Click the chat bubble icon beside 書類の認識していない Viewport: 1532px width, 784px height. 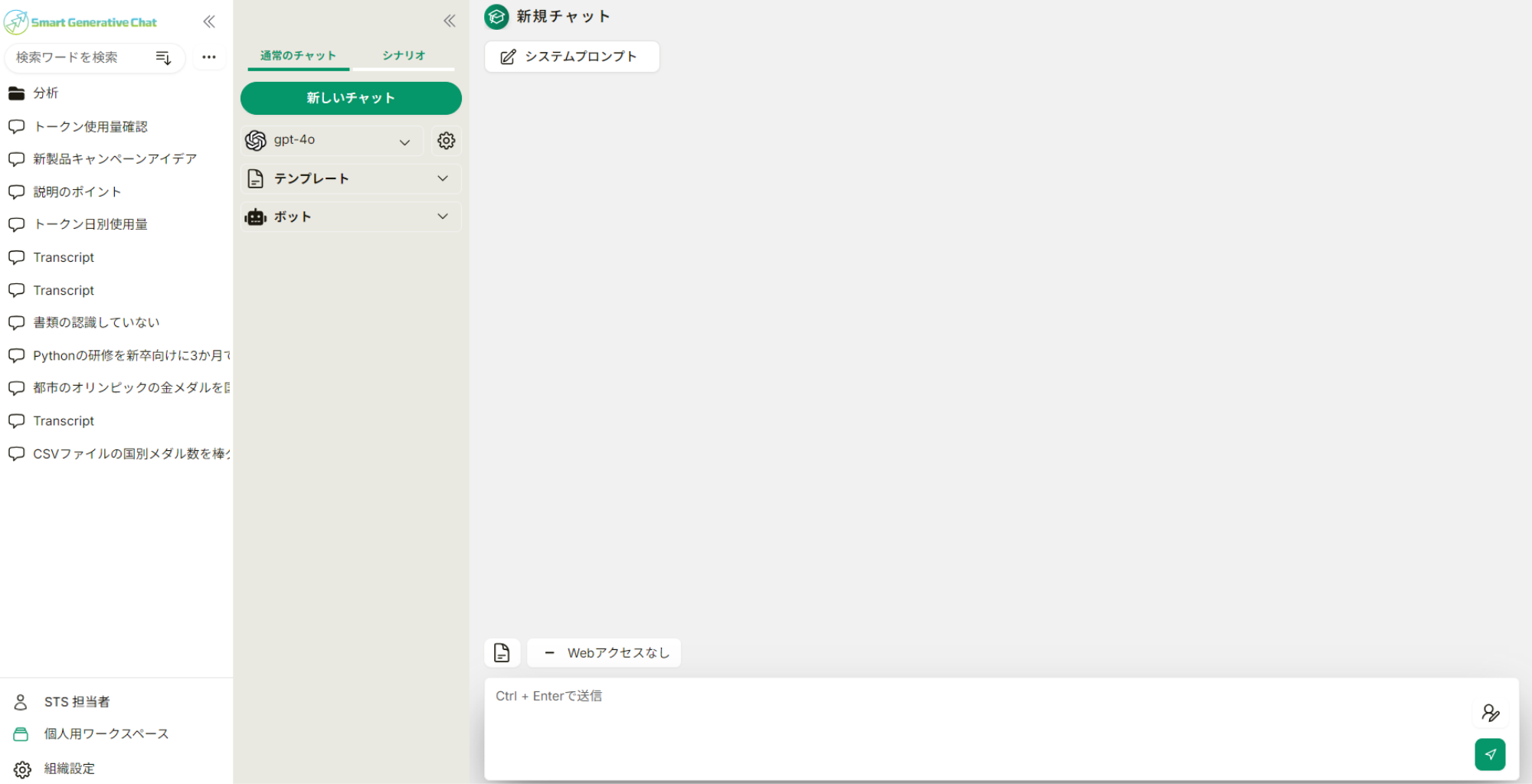[x=16, y=322]
